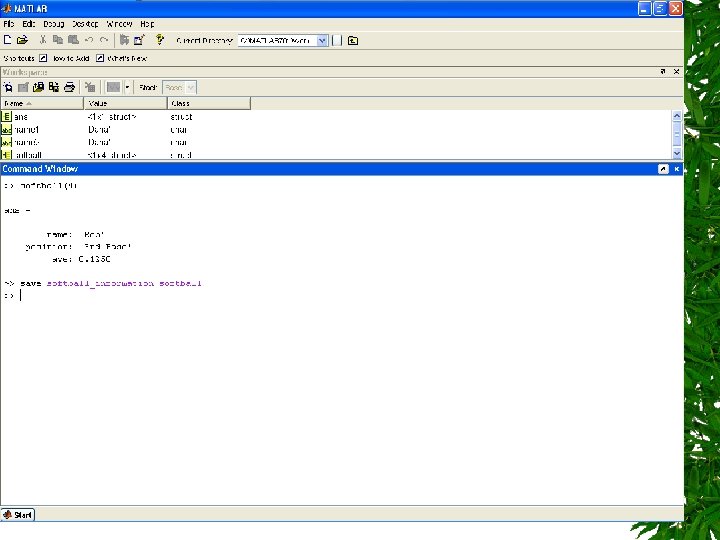Click the Import data icon in Workspace
Viewport: 720px width, 540px height.
click(x=37, y=87)
